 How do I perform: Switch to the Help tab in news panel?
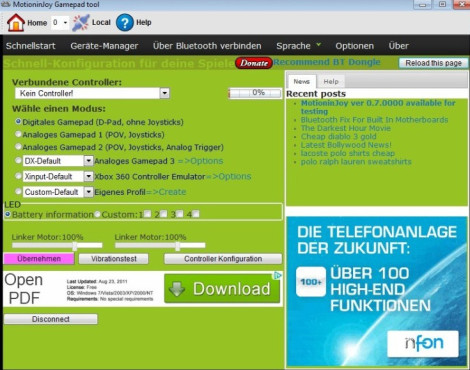(x=331, y=81)
